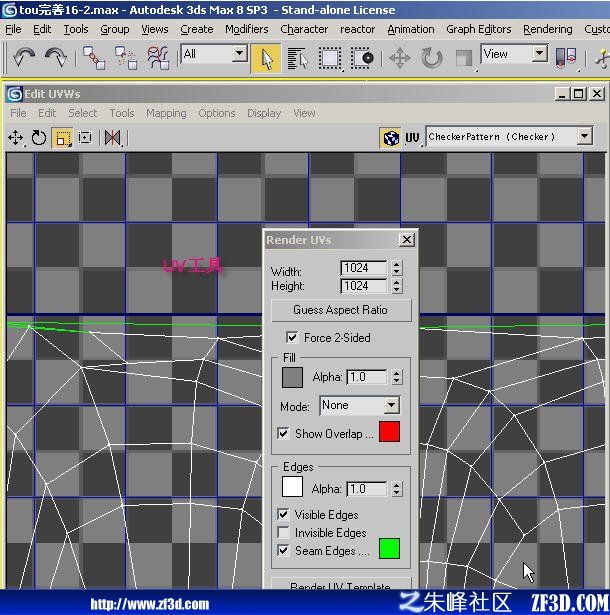Open the Select by Name list icon
This screenshot has width=610, height=615.
pyautogui.click(x=297, y=59)
